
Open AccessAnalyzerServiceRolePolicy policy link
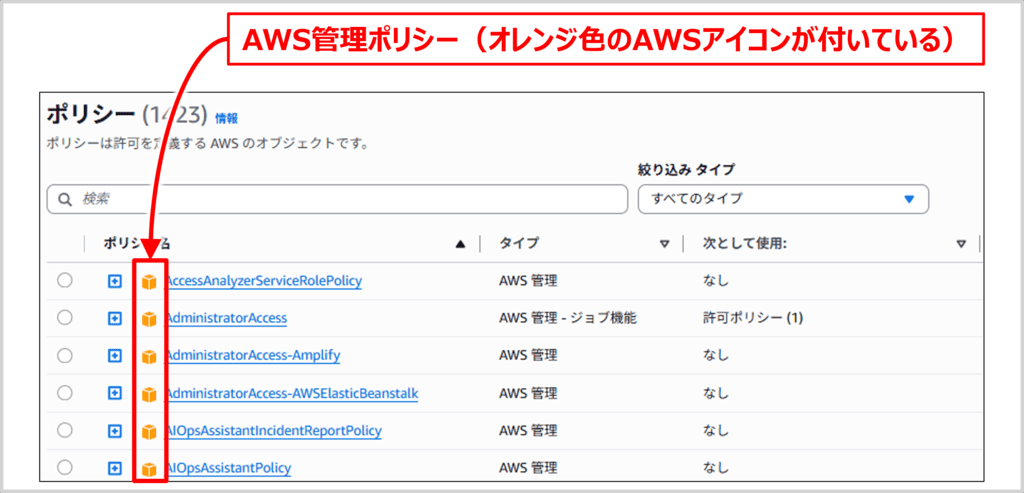tap(264, 281)
